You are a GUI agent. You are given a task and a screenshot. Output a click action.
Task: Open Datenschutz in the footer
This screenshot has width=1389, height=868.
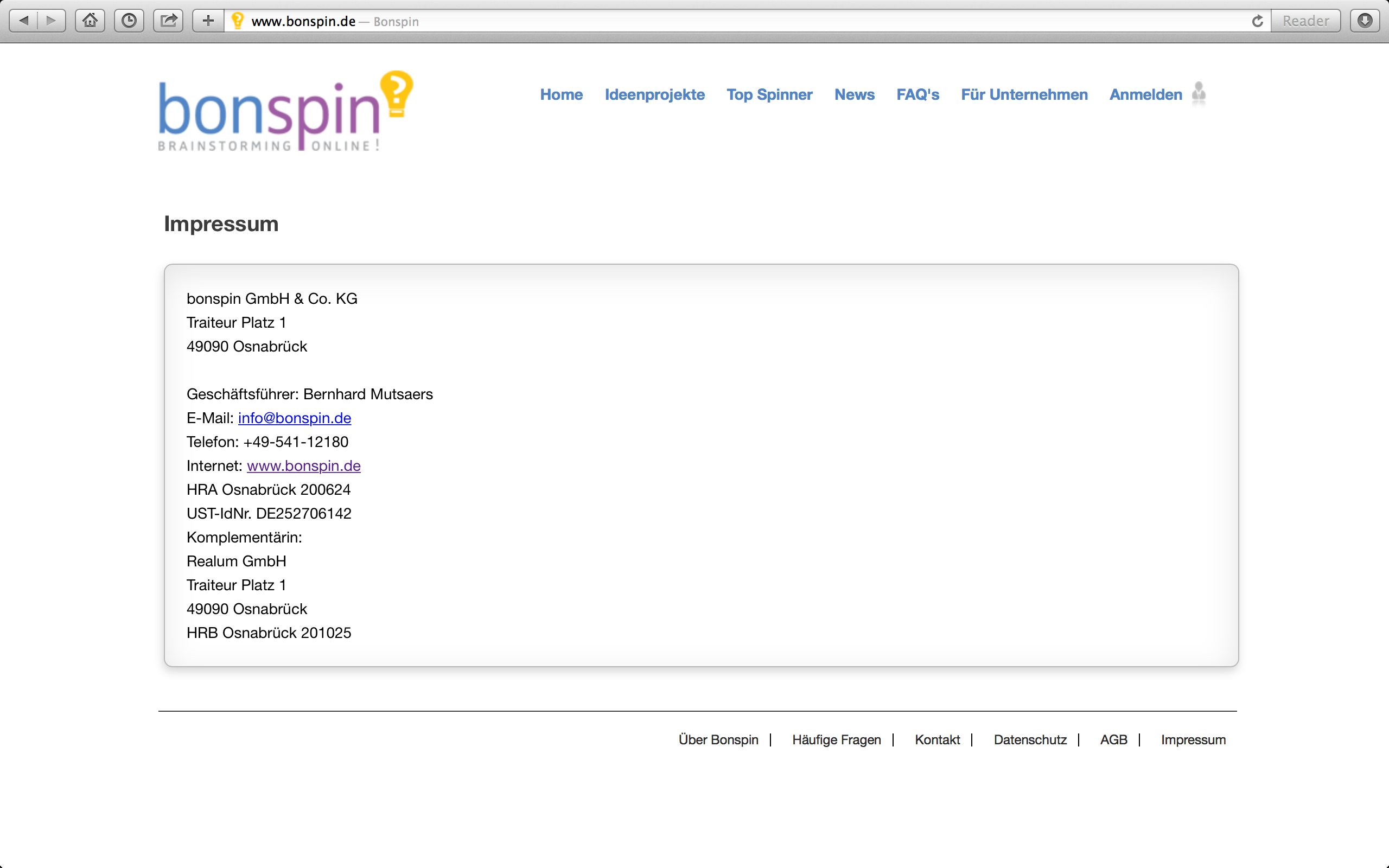(x=1030, y=739)
